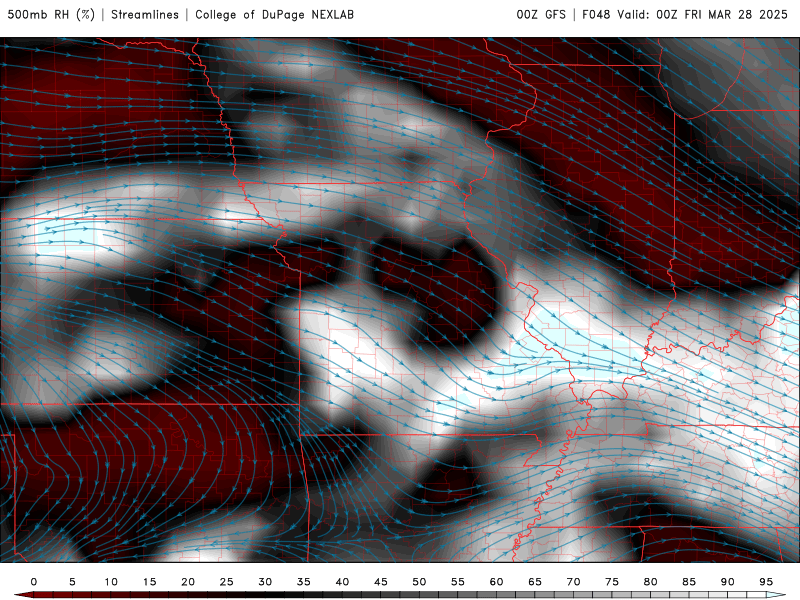Click the 15 label on the RH legend

click(x=149, y=582)
